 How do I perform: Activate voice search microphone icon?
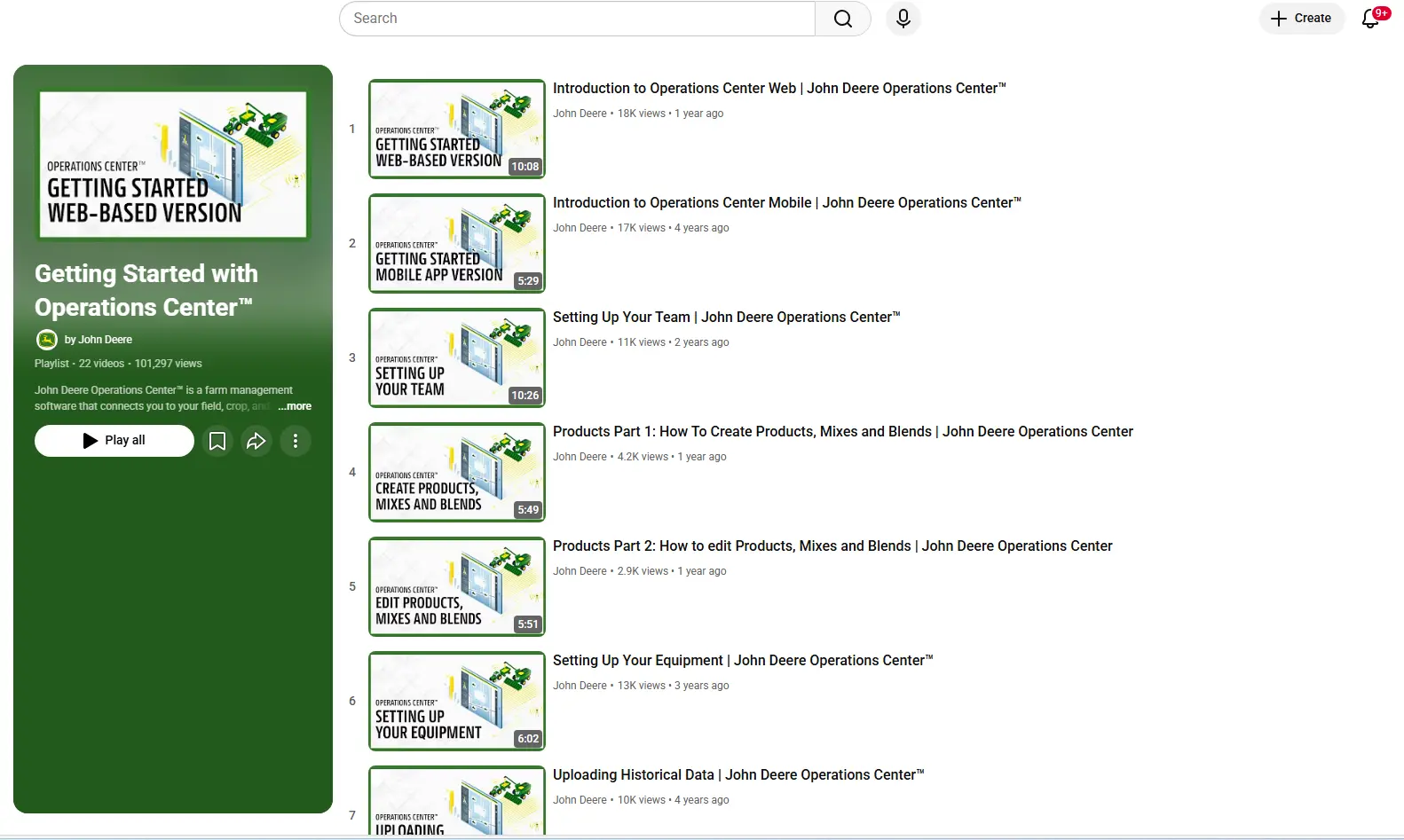click(x=903, y=19)
